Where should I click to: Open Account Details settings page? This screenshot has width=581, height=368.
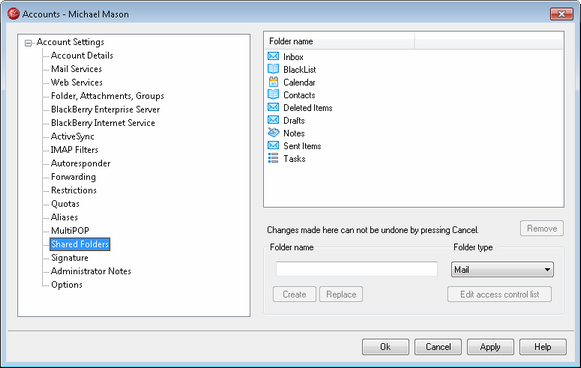(x=82, y=56)
